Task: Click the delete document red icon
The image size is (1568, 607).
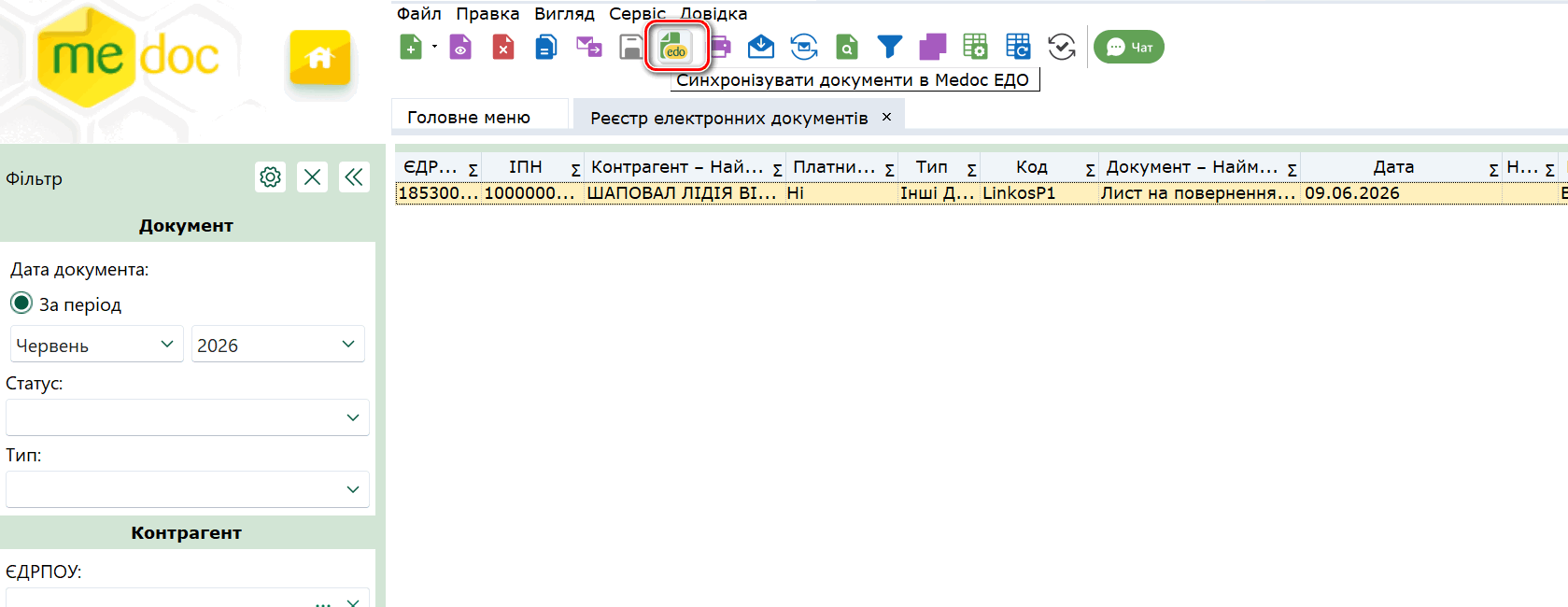Action: (x=503, y=47)
